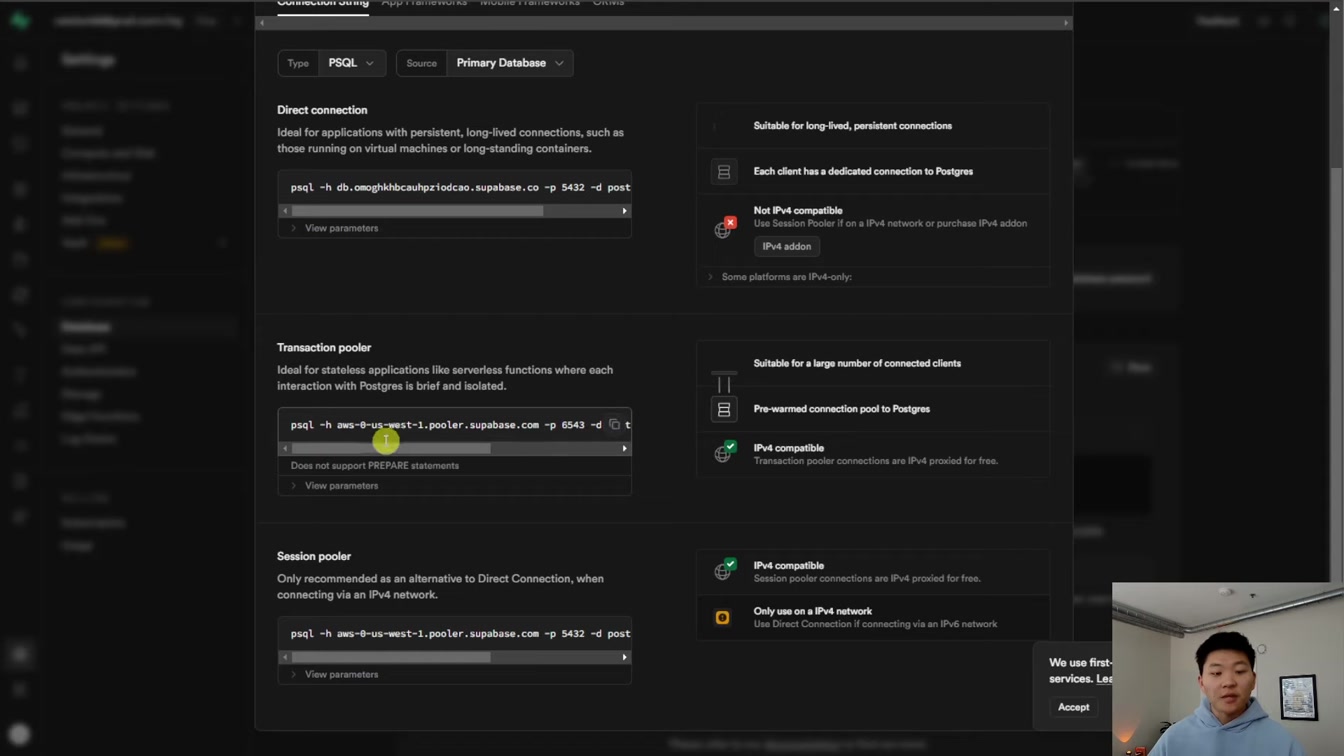Click 'Each client has a dedicated connection' text
The height and width of the screenshot is (756, 1344).
863,172
